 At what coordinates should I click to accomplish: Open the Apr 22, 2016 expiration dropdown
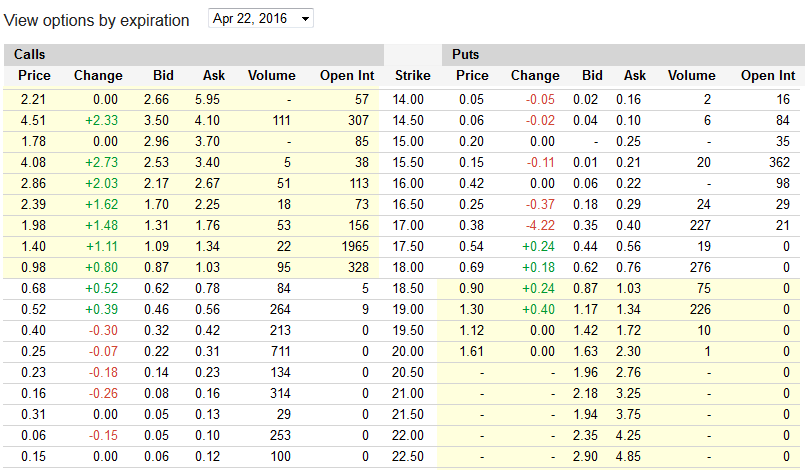click(x=261, y=19)
